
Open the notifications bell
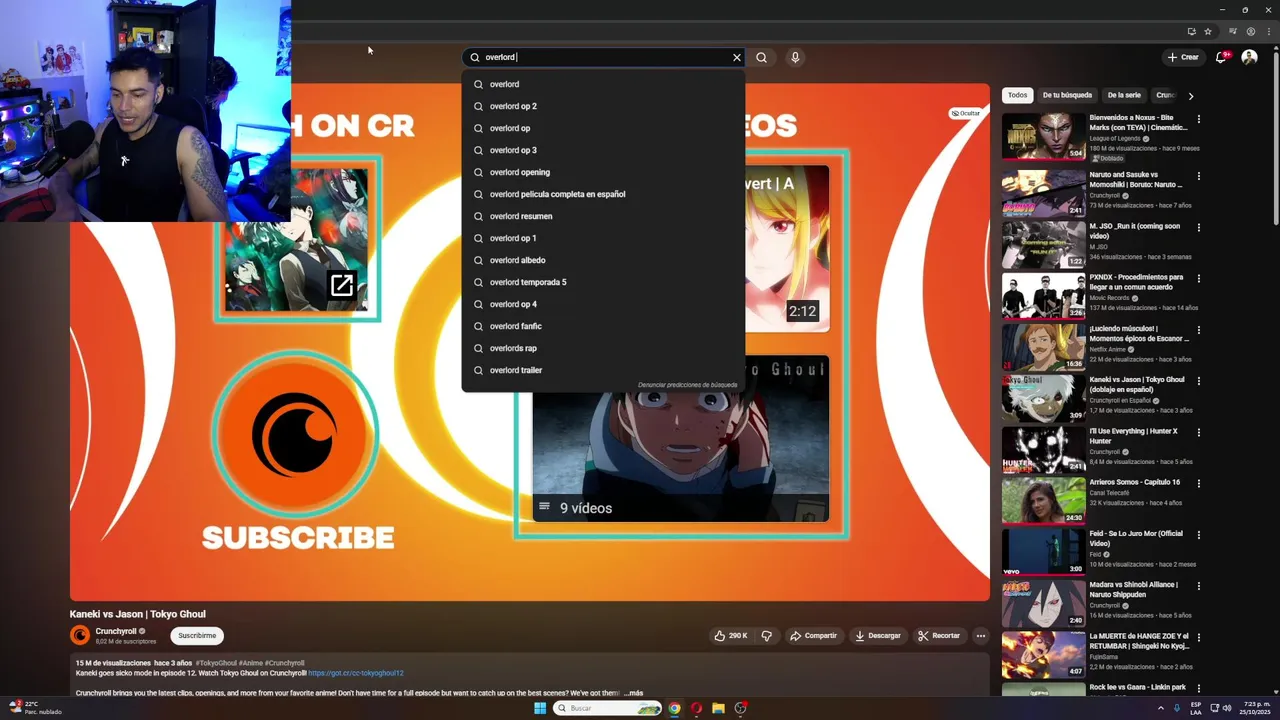click(1221, 57)
